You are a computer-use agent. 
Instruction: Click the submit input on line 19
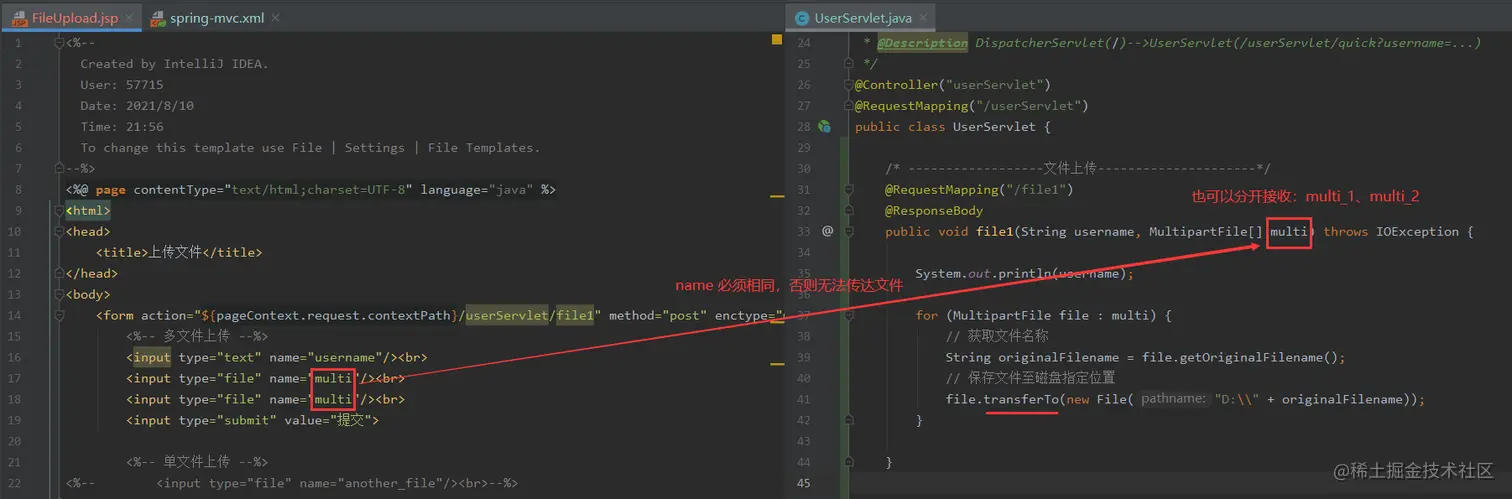(x=253, y=420)
